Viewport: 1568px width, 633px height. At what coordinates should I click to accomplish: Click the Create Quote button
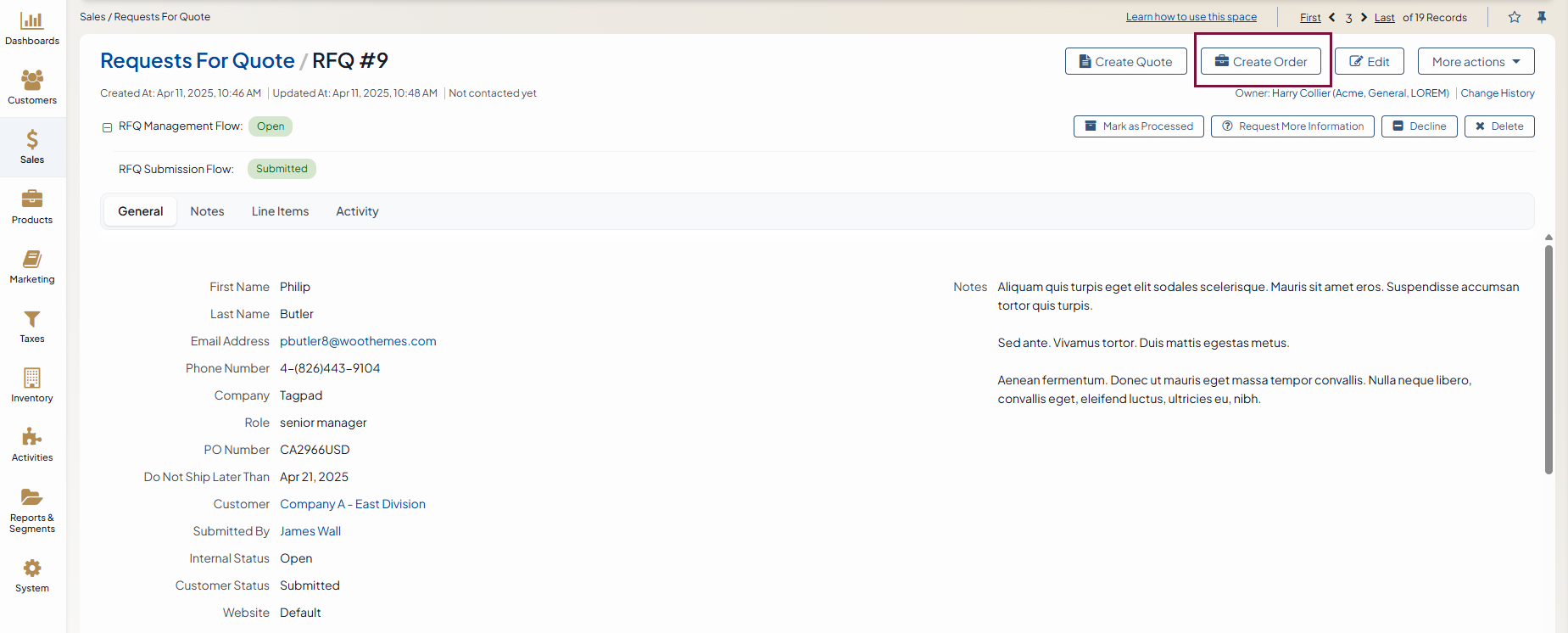point(1125,62)
